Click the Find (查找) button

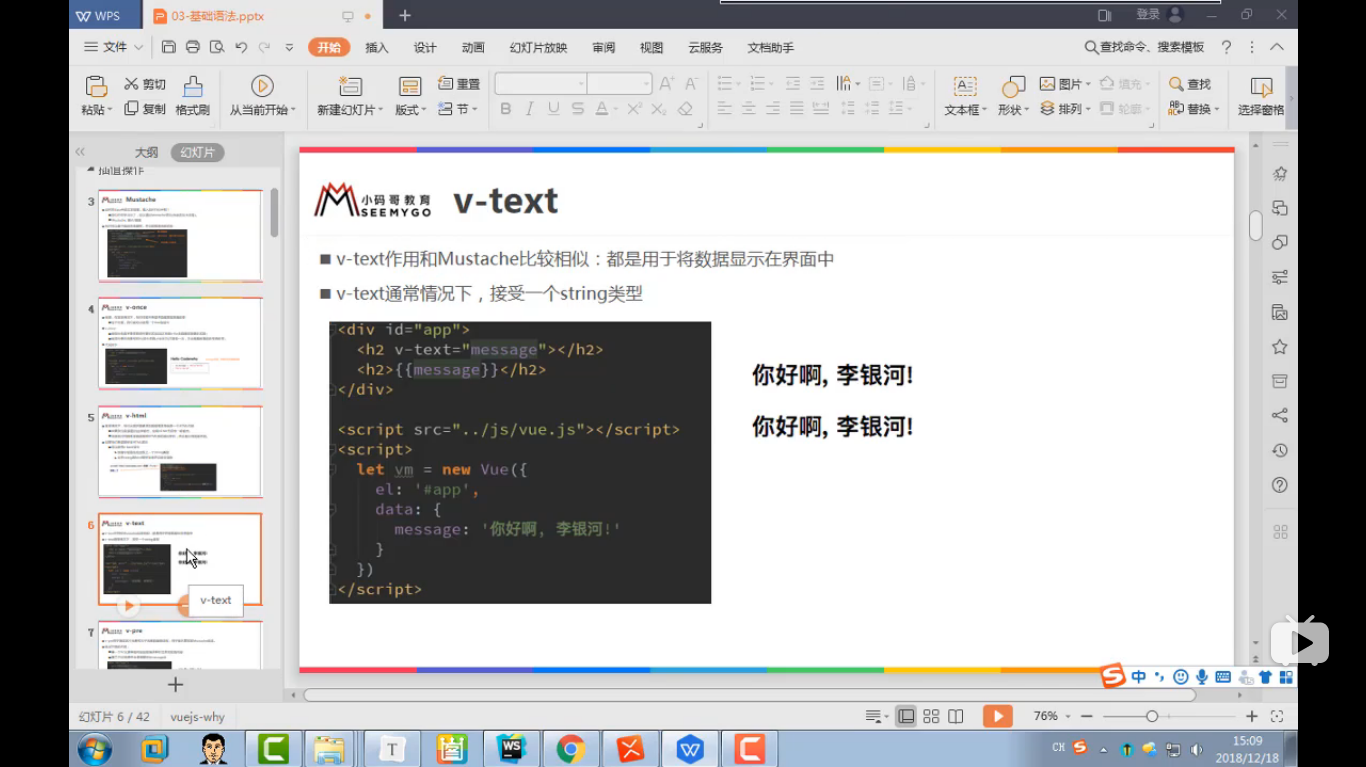(x=1190, y=84)
